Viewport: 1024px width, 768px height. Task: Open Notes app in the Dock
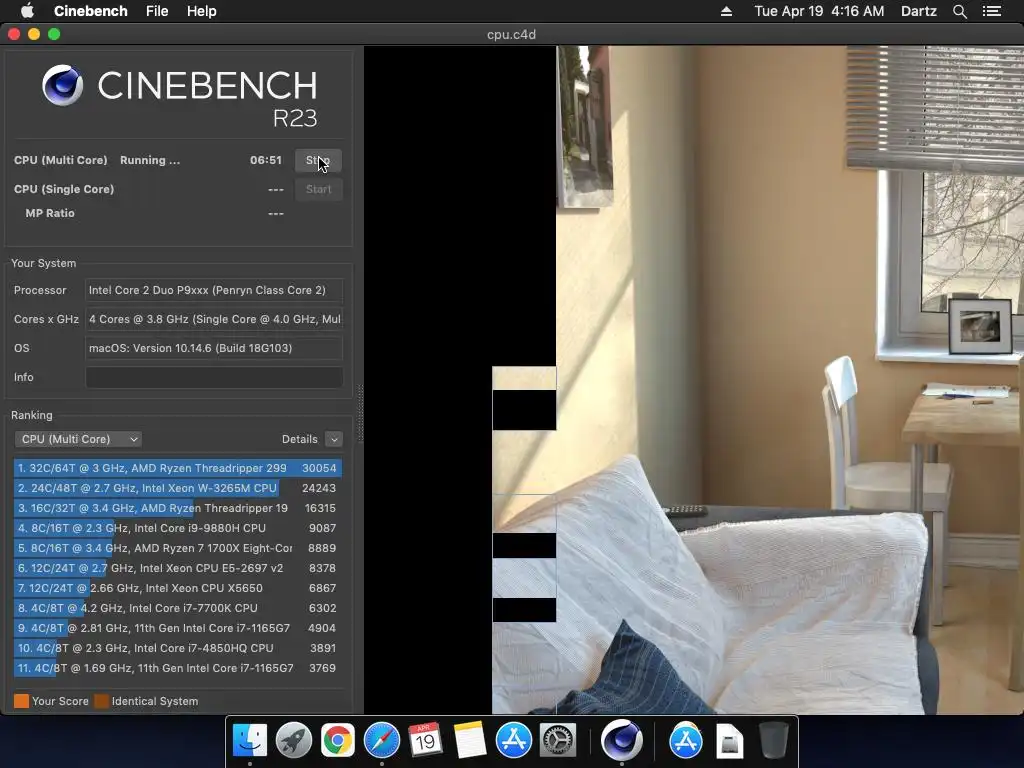tap(470, 741)
